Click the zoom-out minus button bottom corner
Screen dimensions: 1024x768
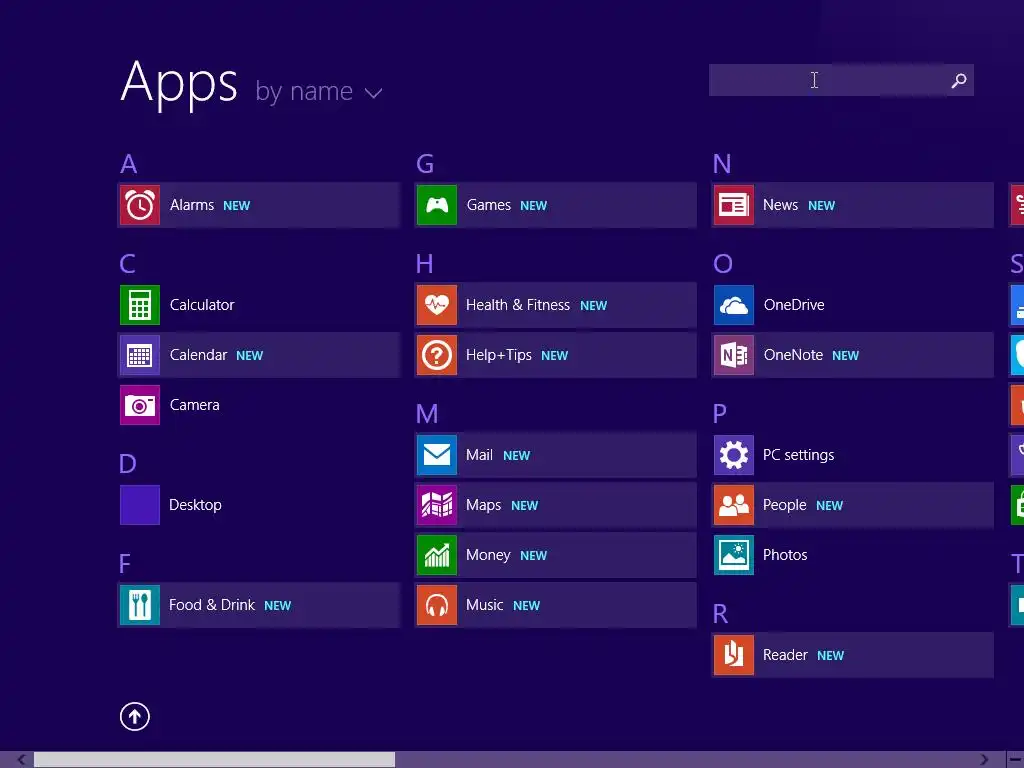point(1016,760)
